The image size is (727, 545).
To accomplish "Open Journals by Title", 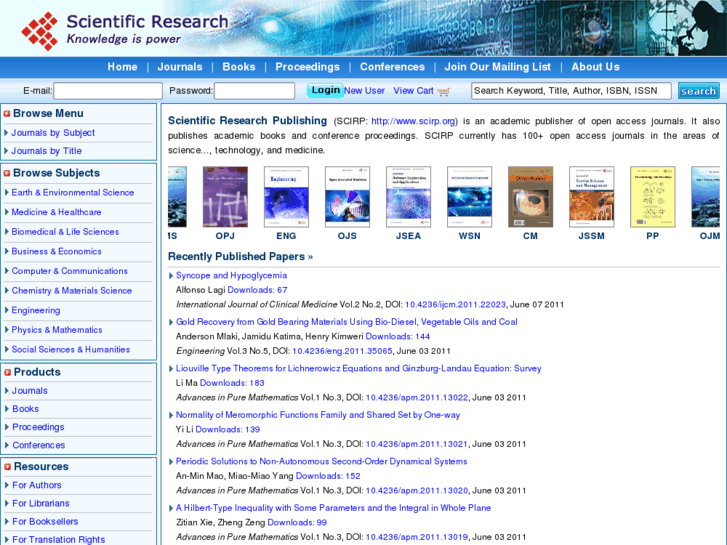I will 46,151.
